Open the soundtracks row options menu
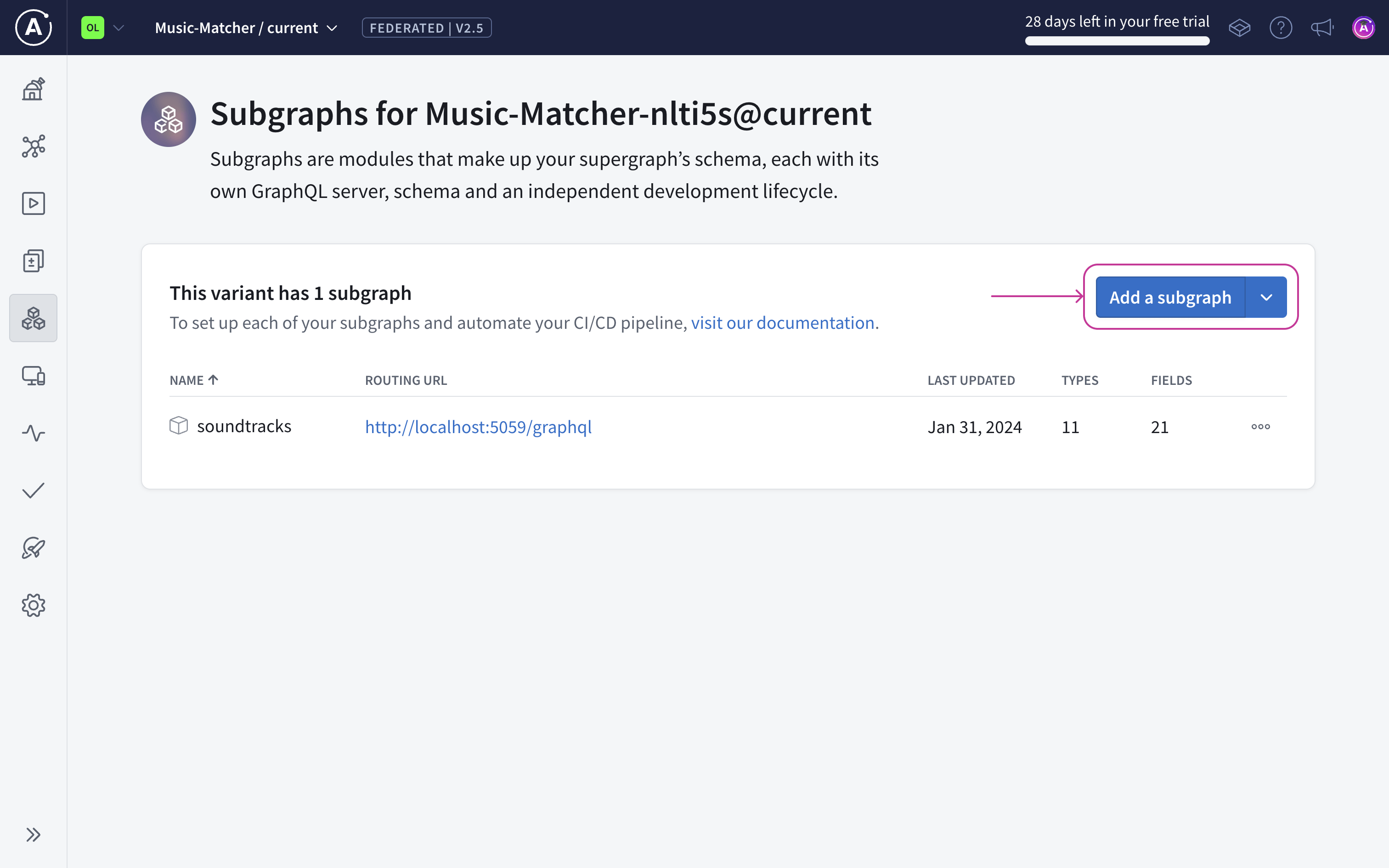 pyautogui.click(x=1260, y=426)
